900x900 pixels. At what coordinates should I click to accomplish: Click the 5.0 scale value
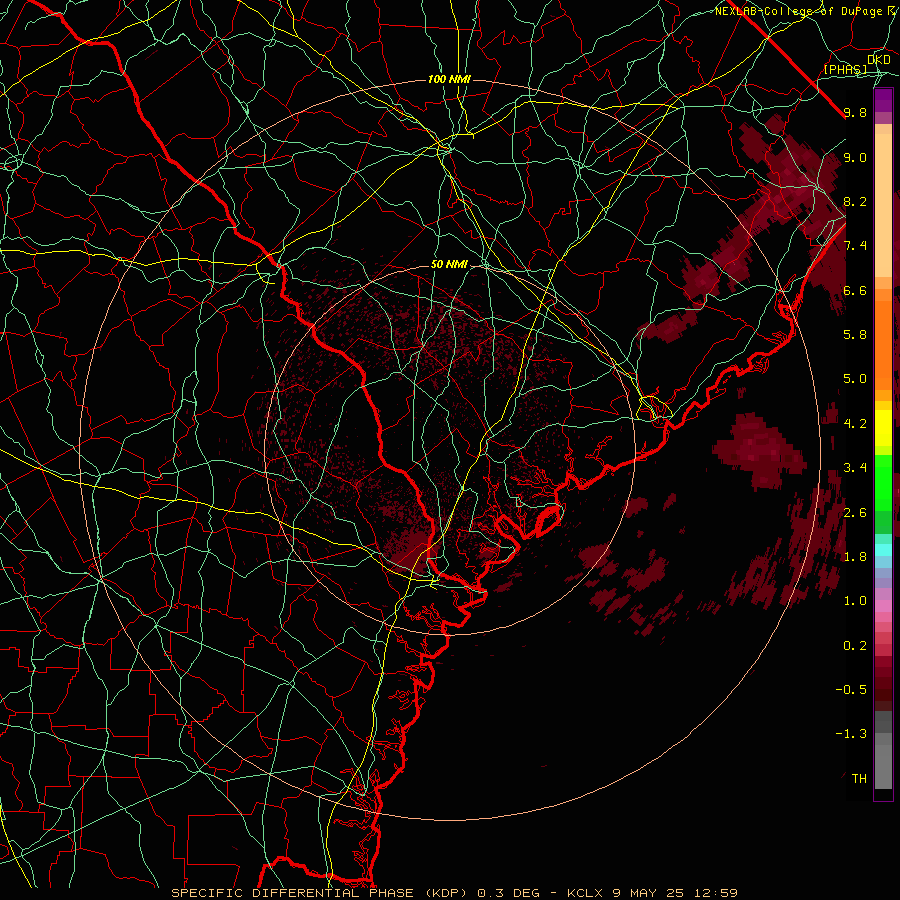coord(855,379)
